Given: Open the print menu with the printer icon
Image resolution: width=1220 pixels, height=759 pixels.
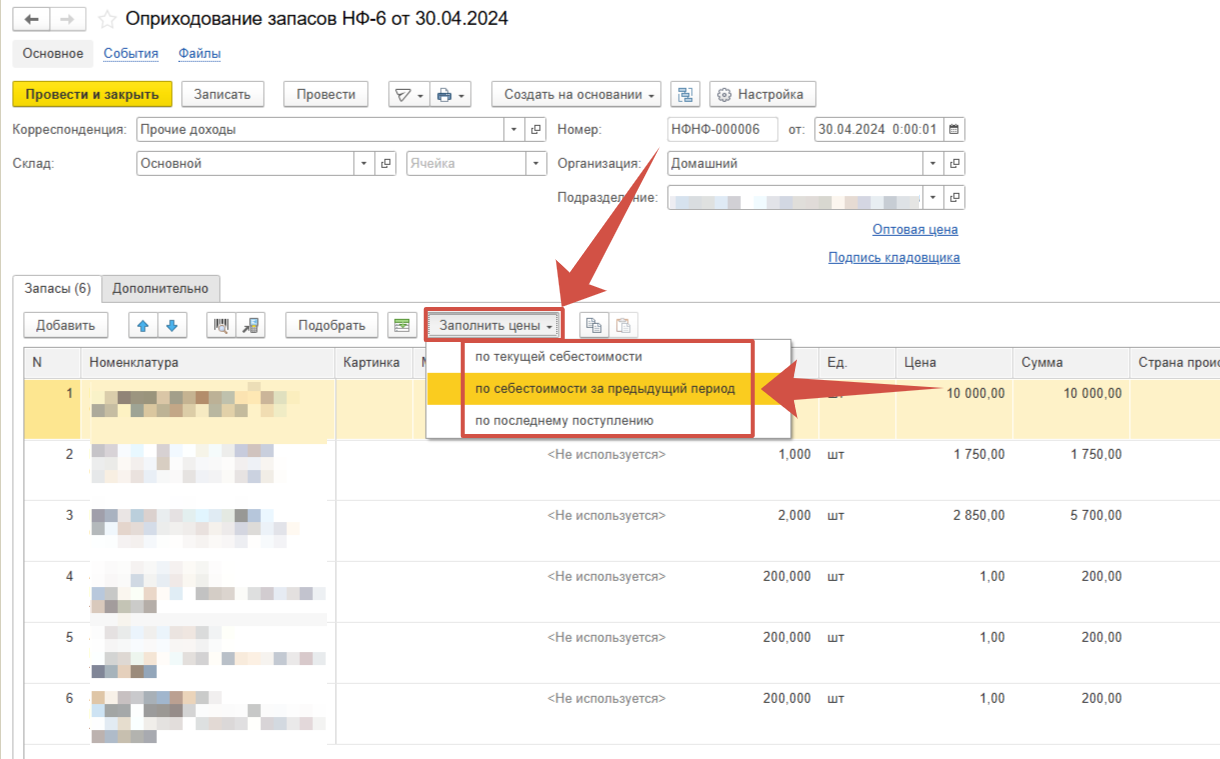Looking at the screenshot, I should pos(452,94).
